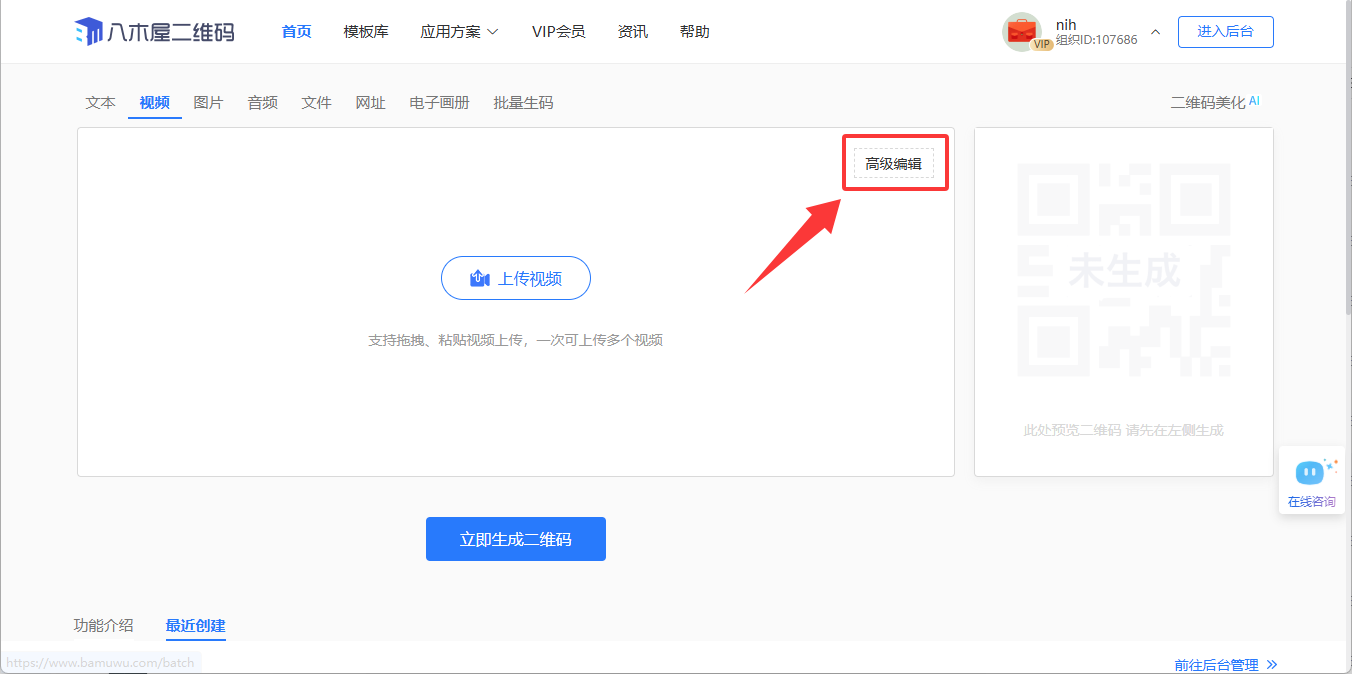Open the 首页 navigation item
Screen dimensions: 1352x674
[x=296, y=32]
